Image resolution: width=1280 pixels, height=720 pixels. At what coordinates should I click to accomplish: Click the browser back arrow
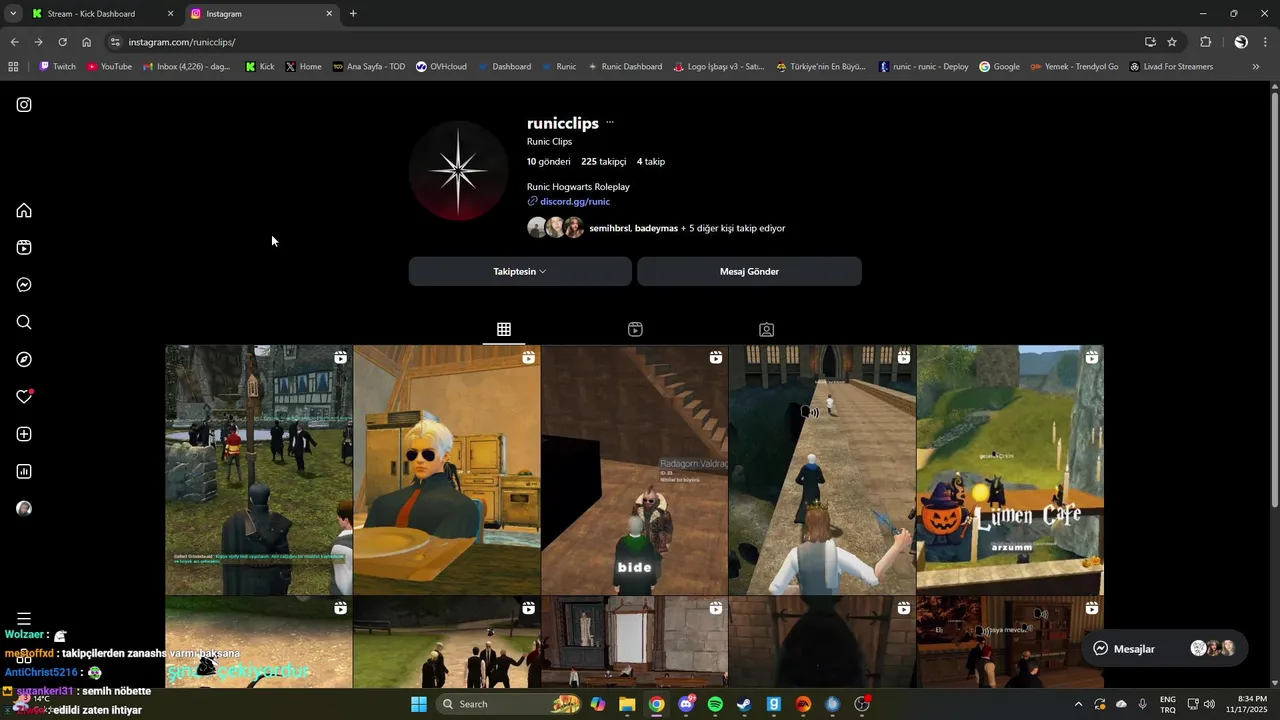coord(14,42)
